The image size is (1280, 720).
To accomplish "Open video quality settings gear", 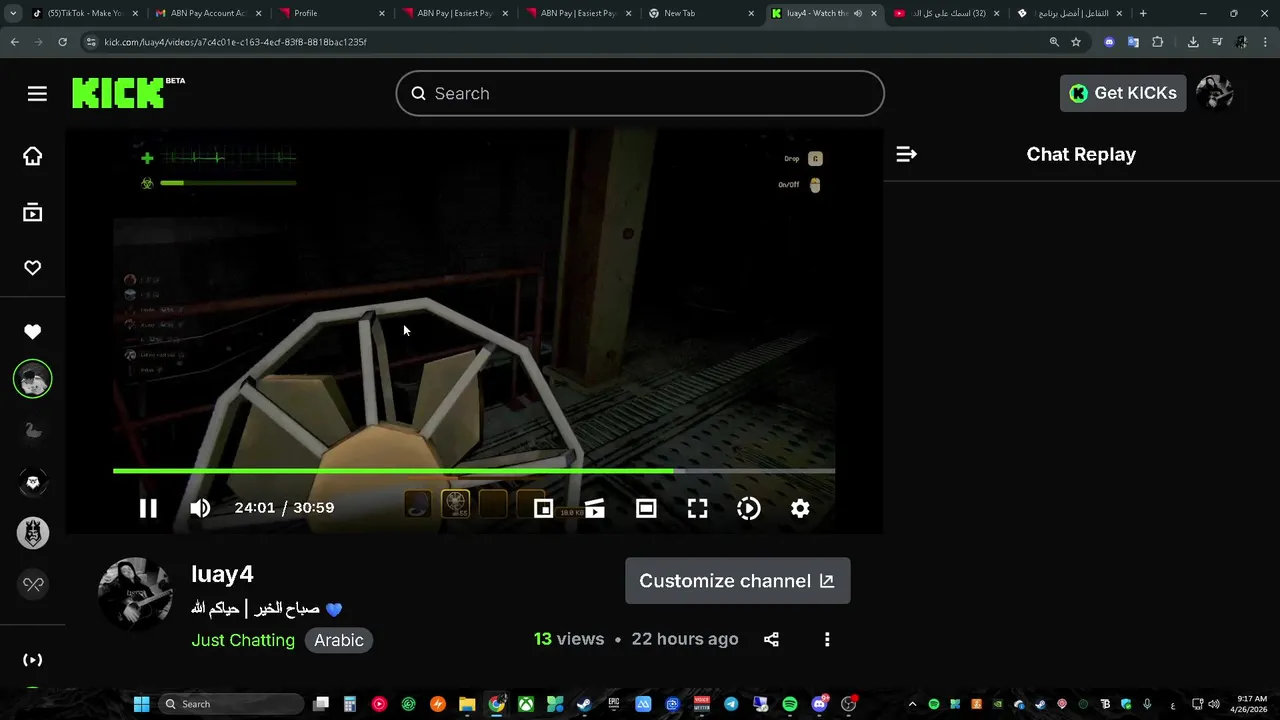I will [800, 508].
